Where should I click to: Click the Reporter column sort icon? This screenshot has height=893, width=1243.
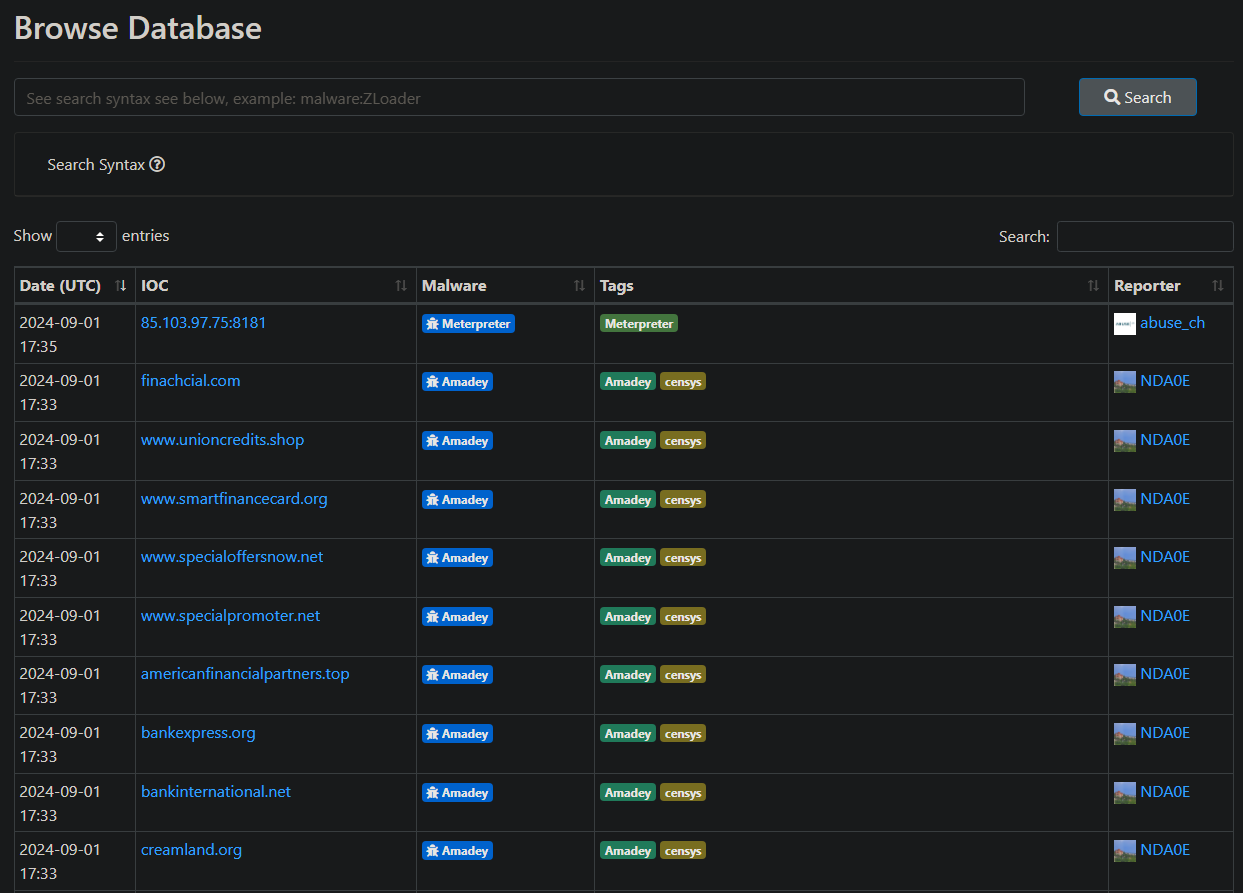(1217, 286)
